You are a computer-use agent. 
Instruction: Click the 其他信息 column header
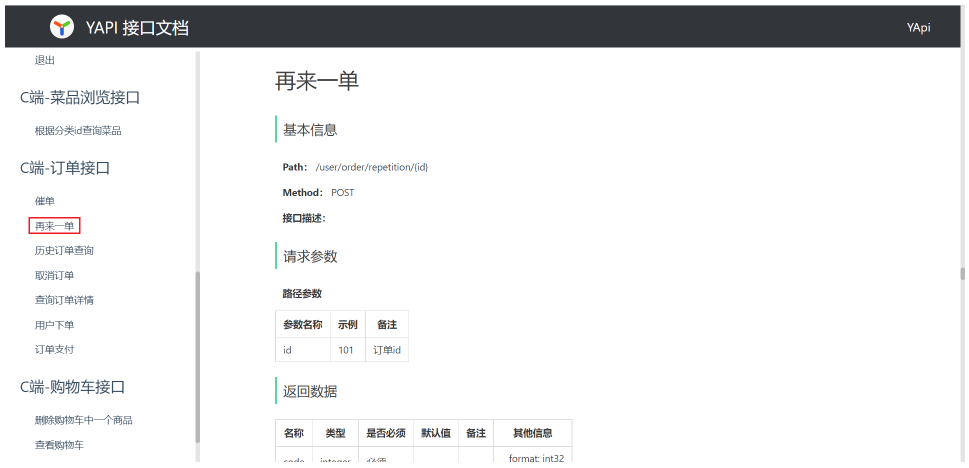point(533,433)
